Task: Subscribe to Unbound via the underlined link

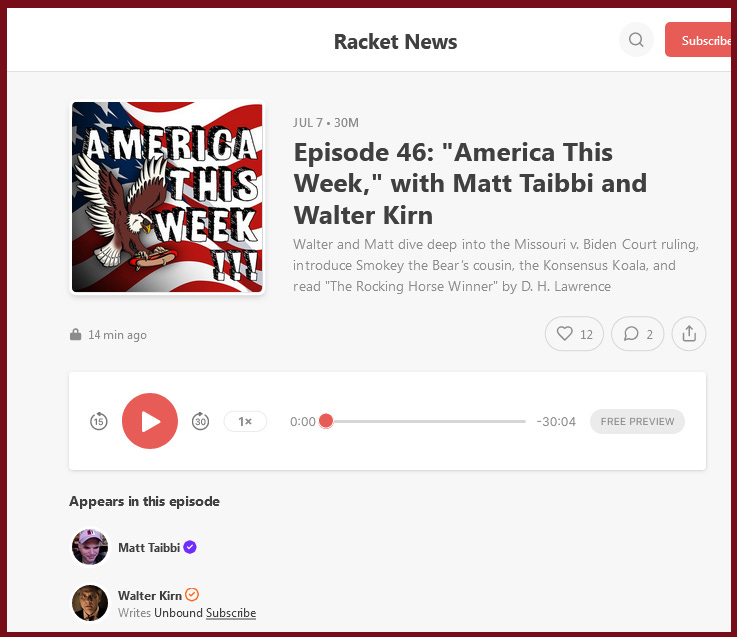Action: point(231,613)
